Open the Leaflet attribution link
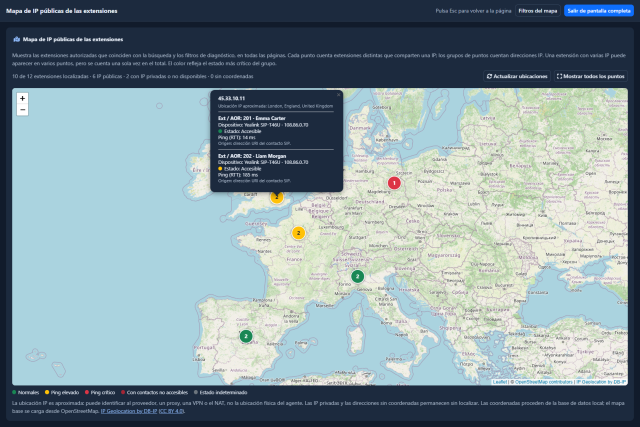 click(x=499, y=382)
